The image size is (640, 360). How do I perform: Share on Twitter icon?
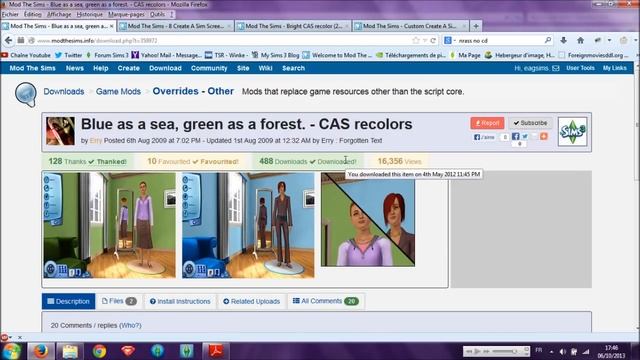pos(525,136)
